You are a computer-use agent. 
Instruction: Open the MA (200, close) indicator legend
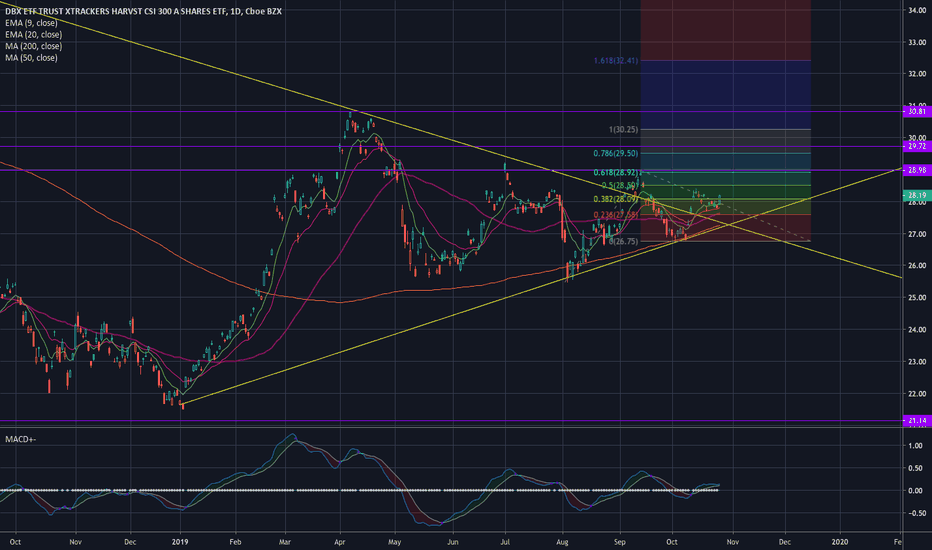pyautogui.click(x=33, y=46)
